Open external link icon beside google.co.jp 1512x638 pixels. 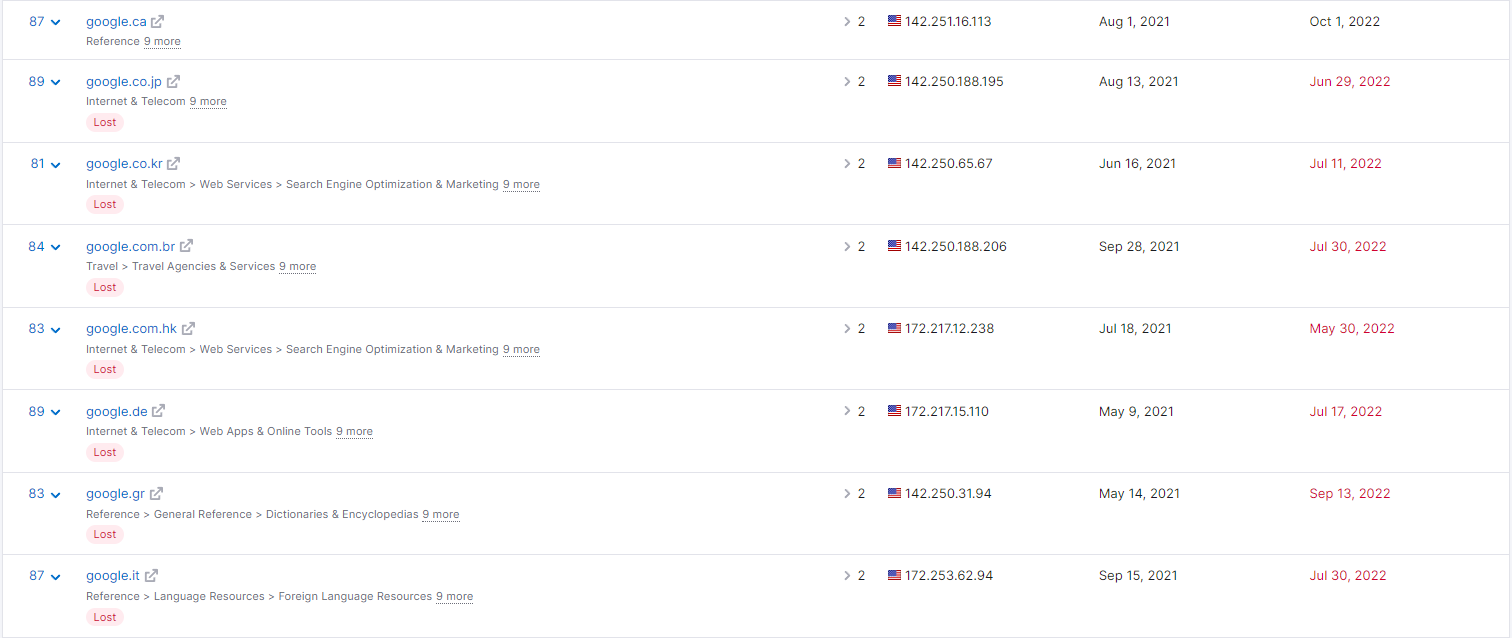click(173, 82)
